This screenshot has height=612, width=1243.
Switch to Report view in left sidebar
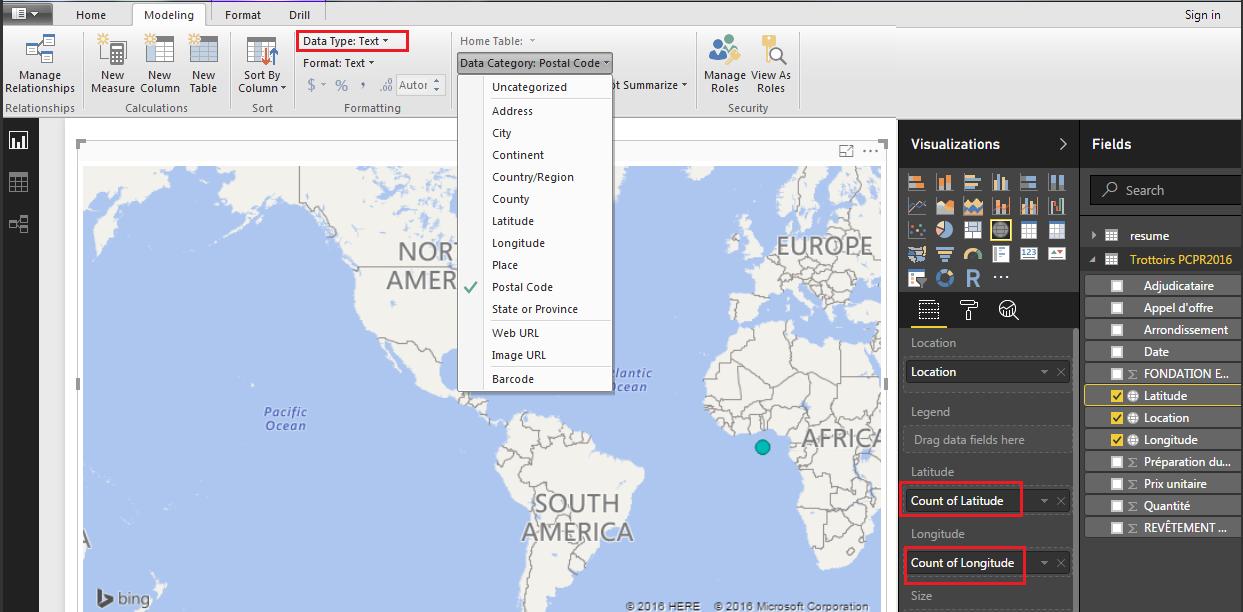18,141
